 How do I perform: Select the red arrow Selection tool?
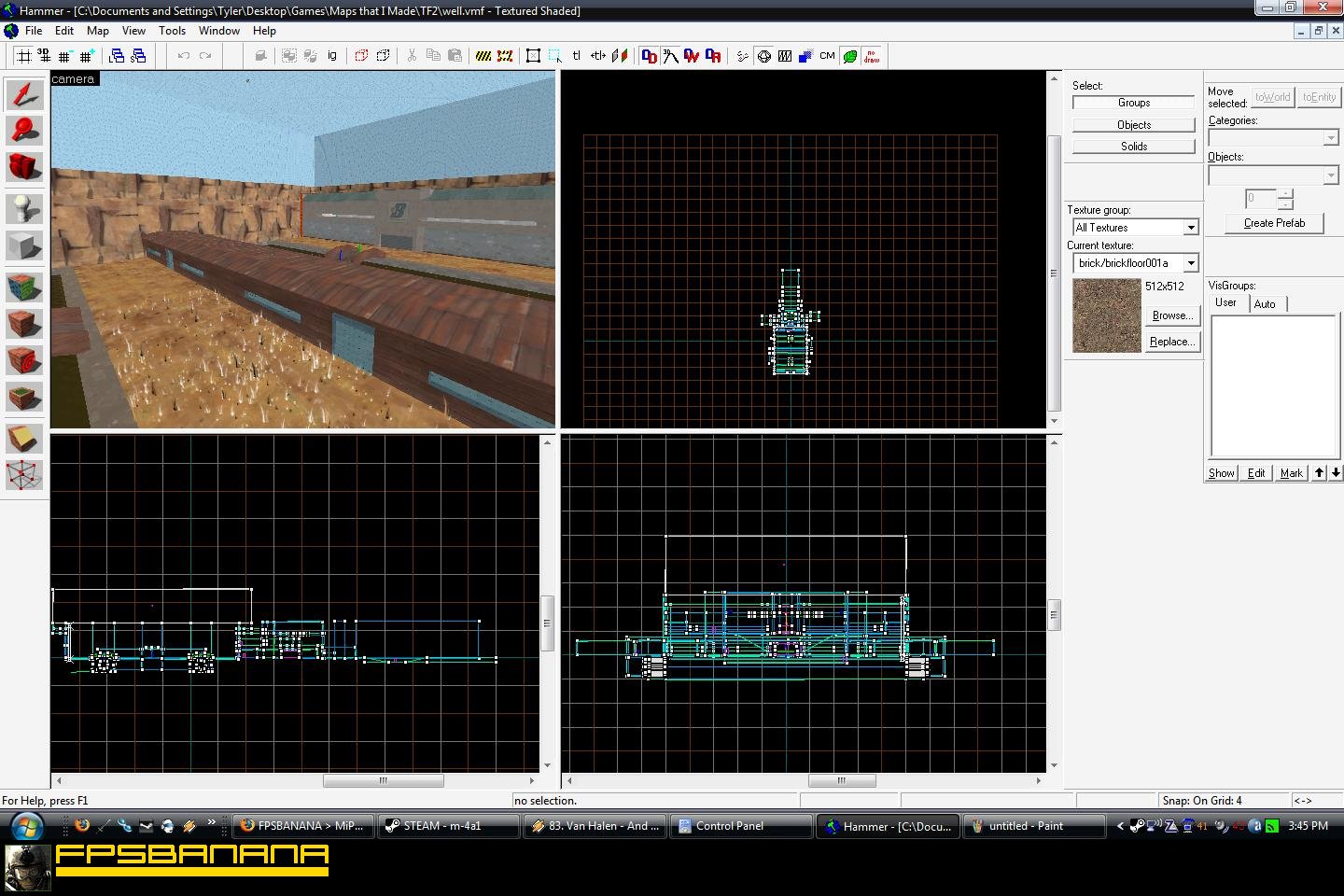point(24,94)
